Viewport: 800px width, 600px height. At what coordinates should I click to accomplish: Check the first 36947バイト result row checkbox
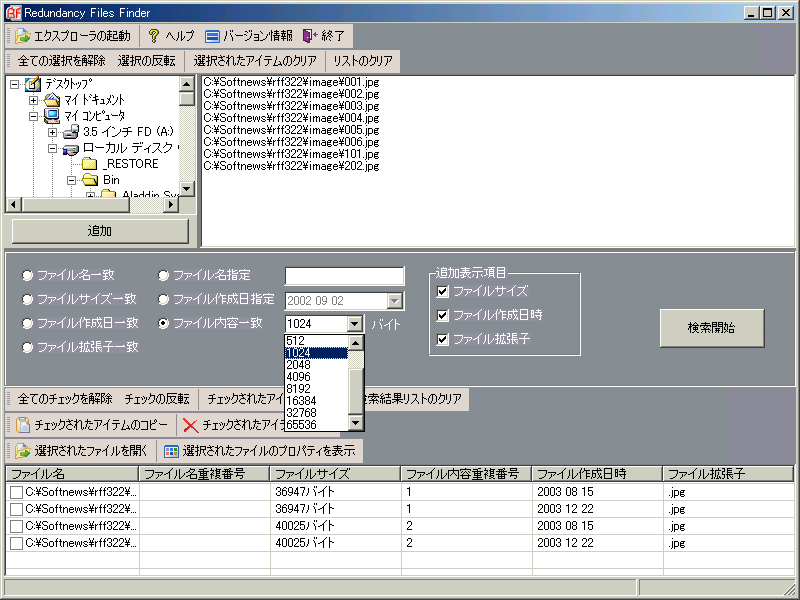(16, 492)
